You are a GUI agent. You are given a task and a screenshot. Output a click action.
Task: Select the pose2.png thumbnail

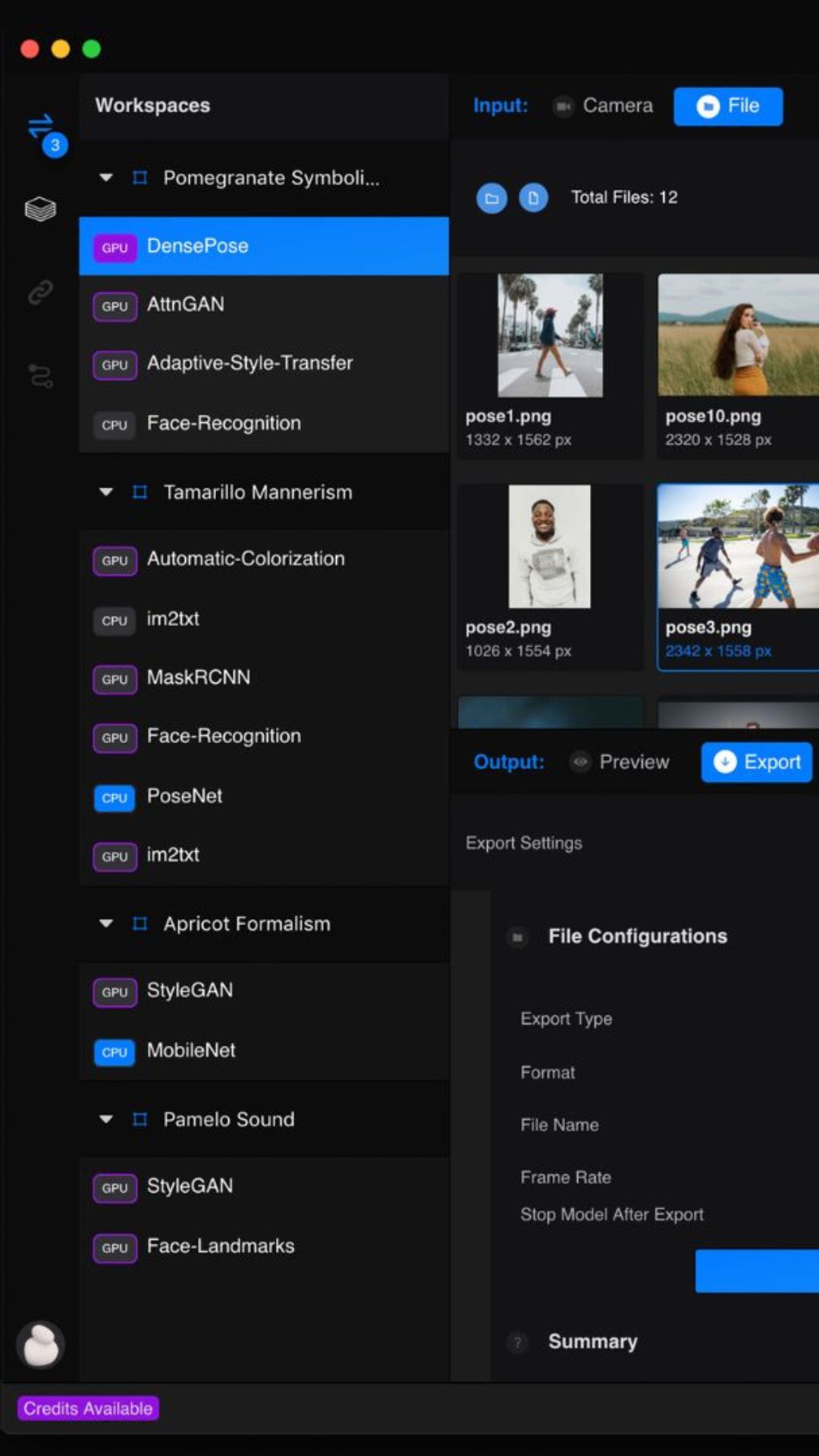click(550, 576)
